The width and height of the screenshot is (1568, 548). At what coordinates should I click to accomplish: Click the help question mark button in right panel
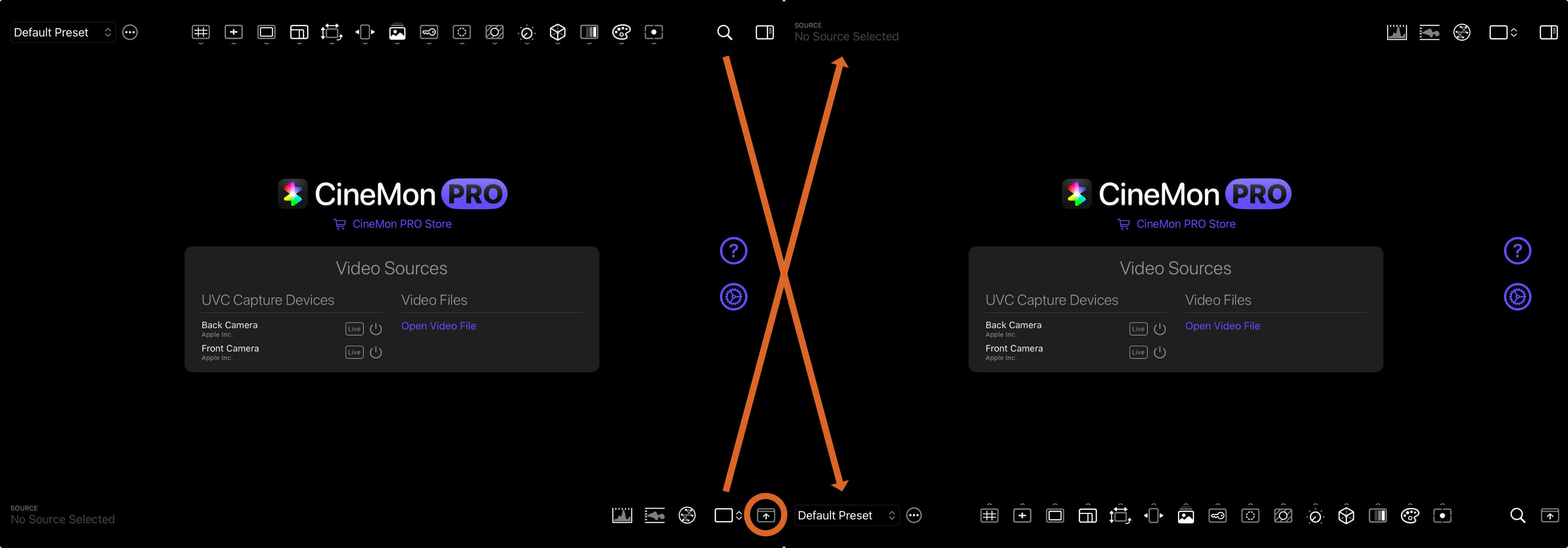coord(1517,251)
